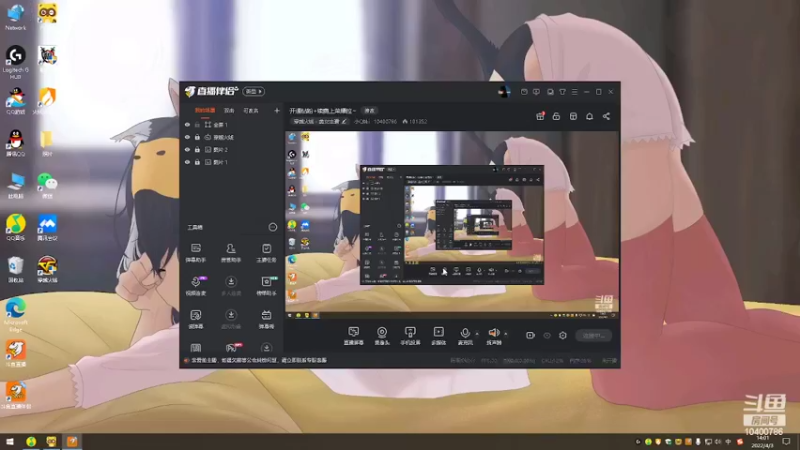The width and height of the screenshot is (800, 450).
Task: Open the danmaku TV-shaped tool
Action: pos(266,319)
